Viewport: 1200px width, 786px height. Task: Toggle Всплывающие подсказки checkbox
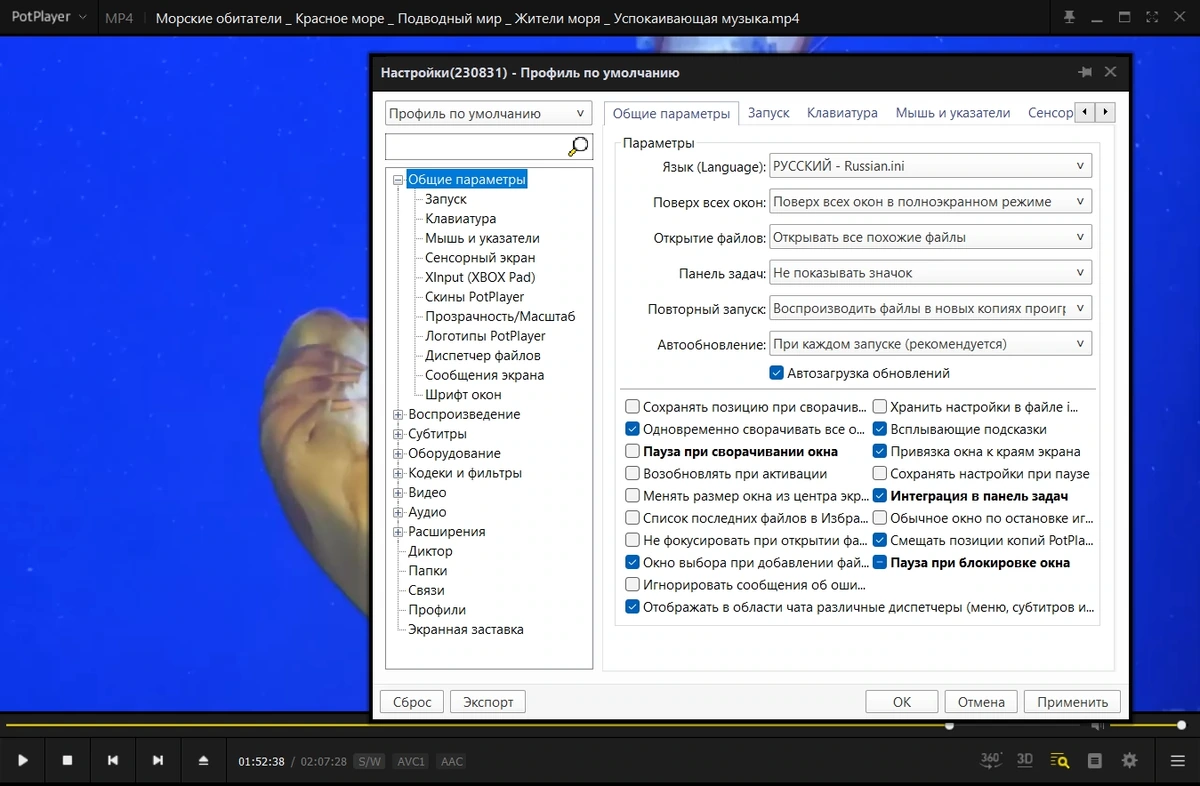point(880,429)
